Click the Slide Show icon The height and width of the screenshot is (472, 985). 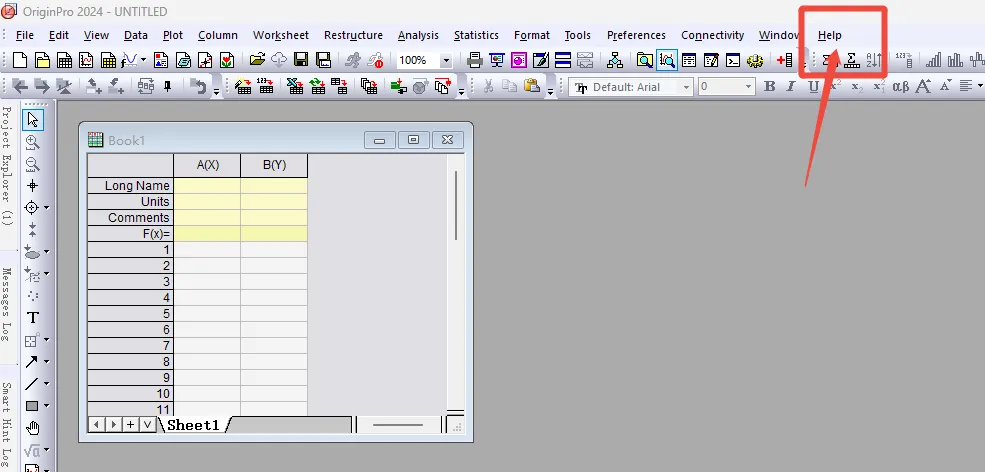pos(497,60)
